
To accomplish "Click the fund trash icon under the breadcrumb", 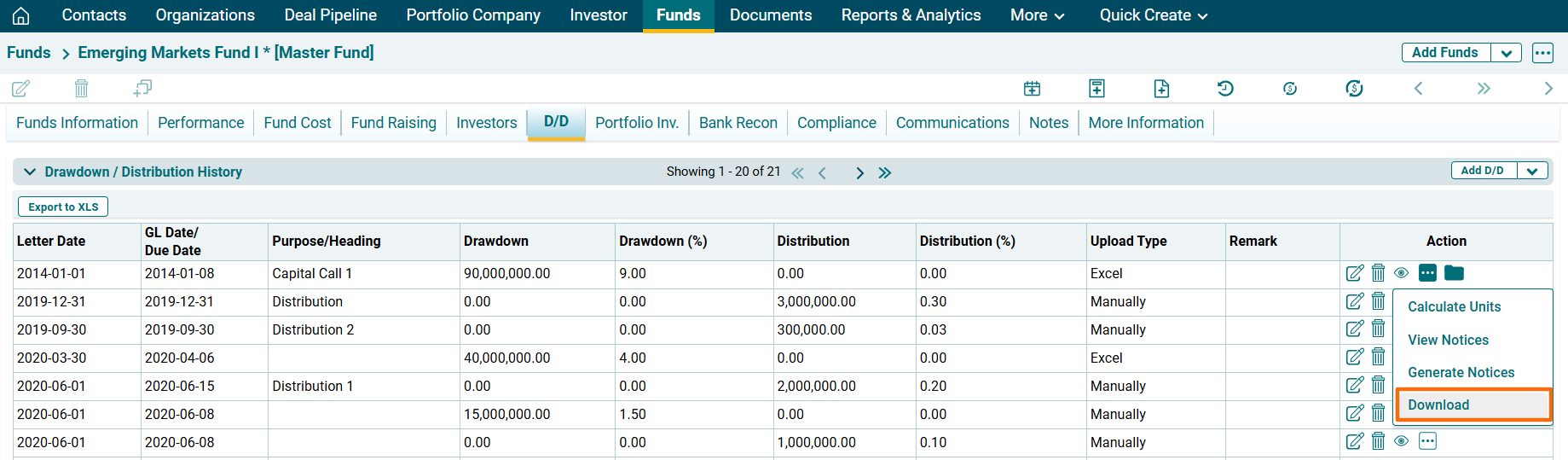I will pyautogui.click(x=81, y=88).
